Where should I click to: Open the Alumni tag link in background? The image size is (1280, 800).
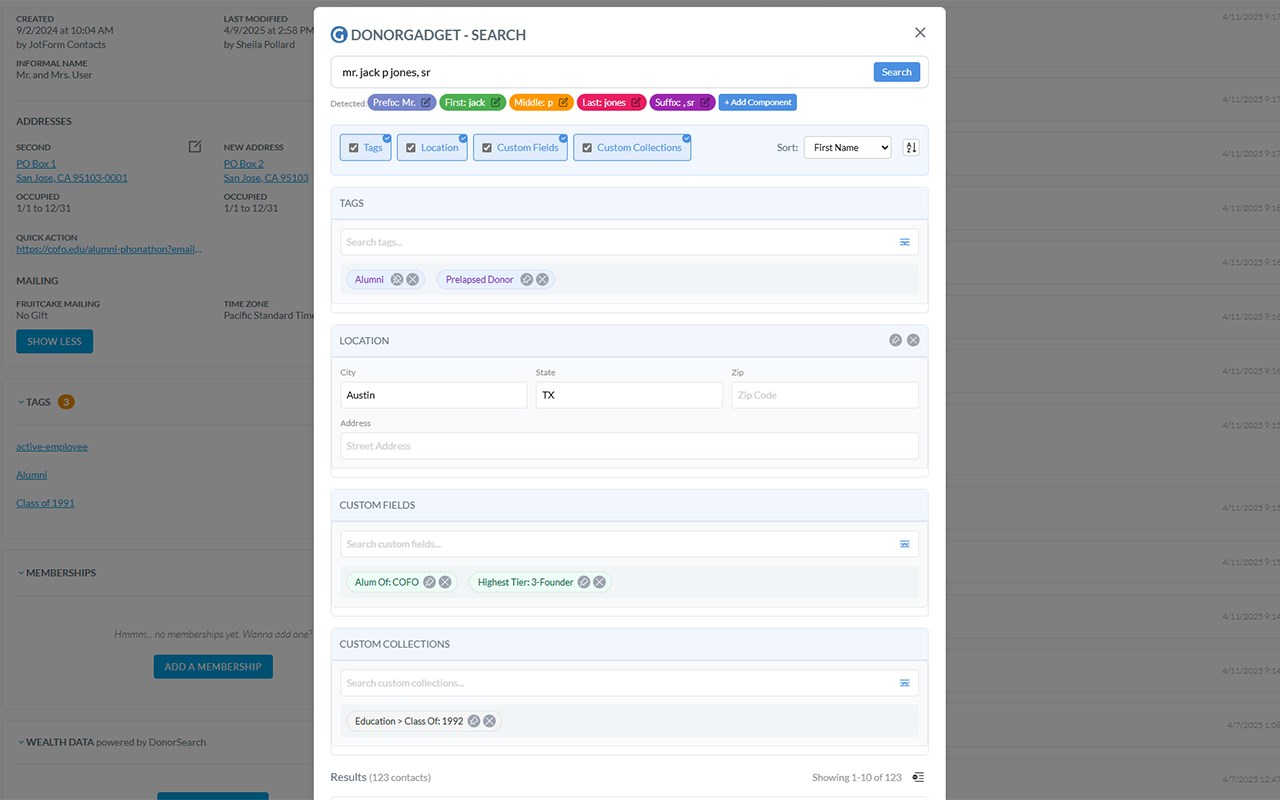pos(31,475)
